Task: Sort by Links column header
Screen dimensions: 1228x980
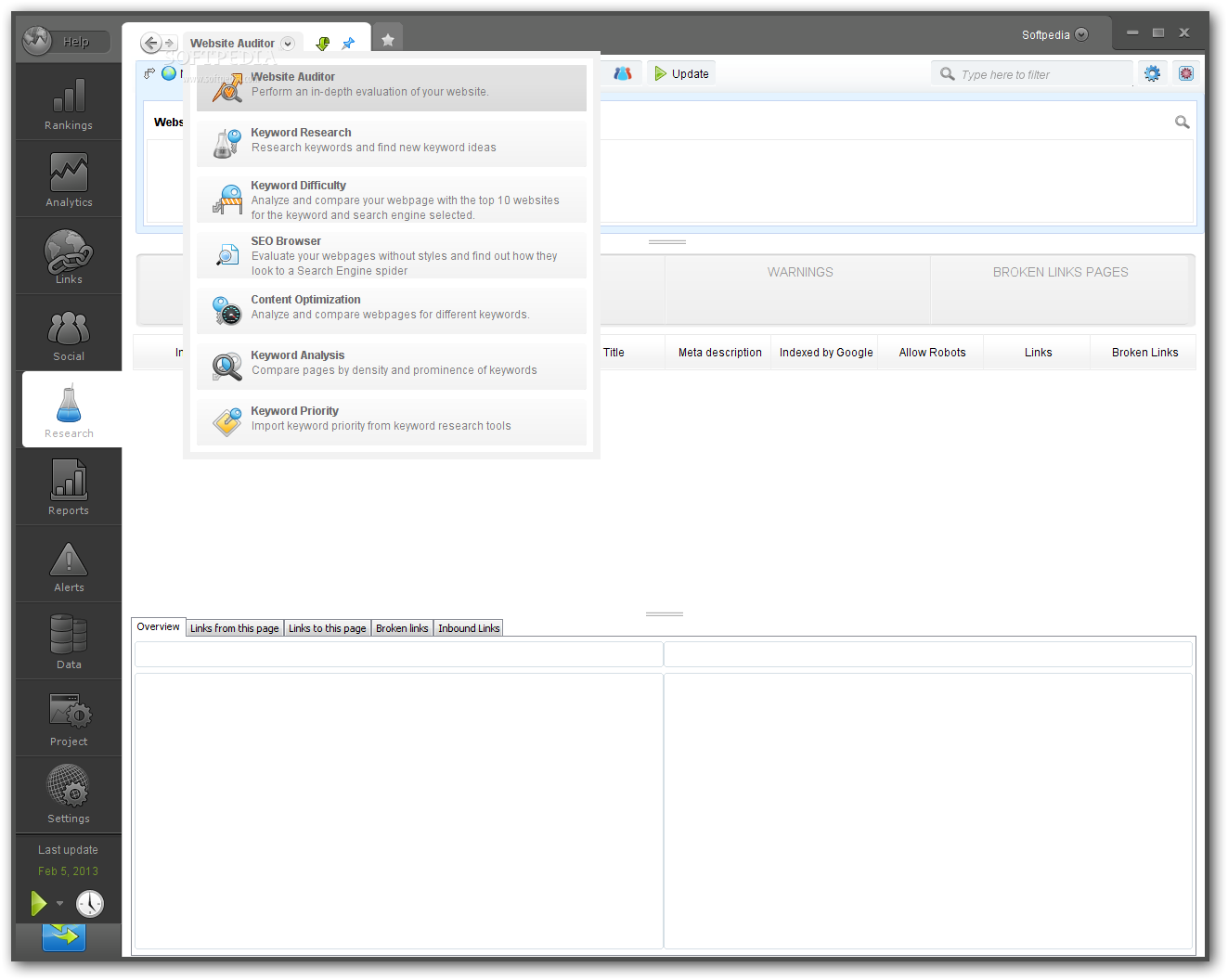Action: tap(1038, 353)
